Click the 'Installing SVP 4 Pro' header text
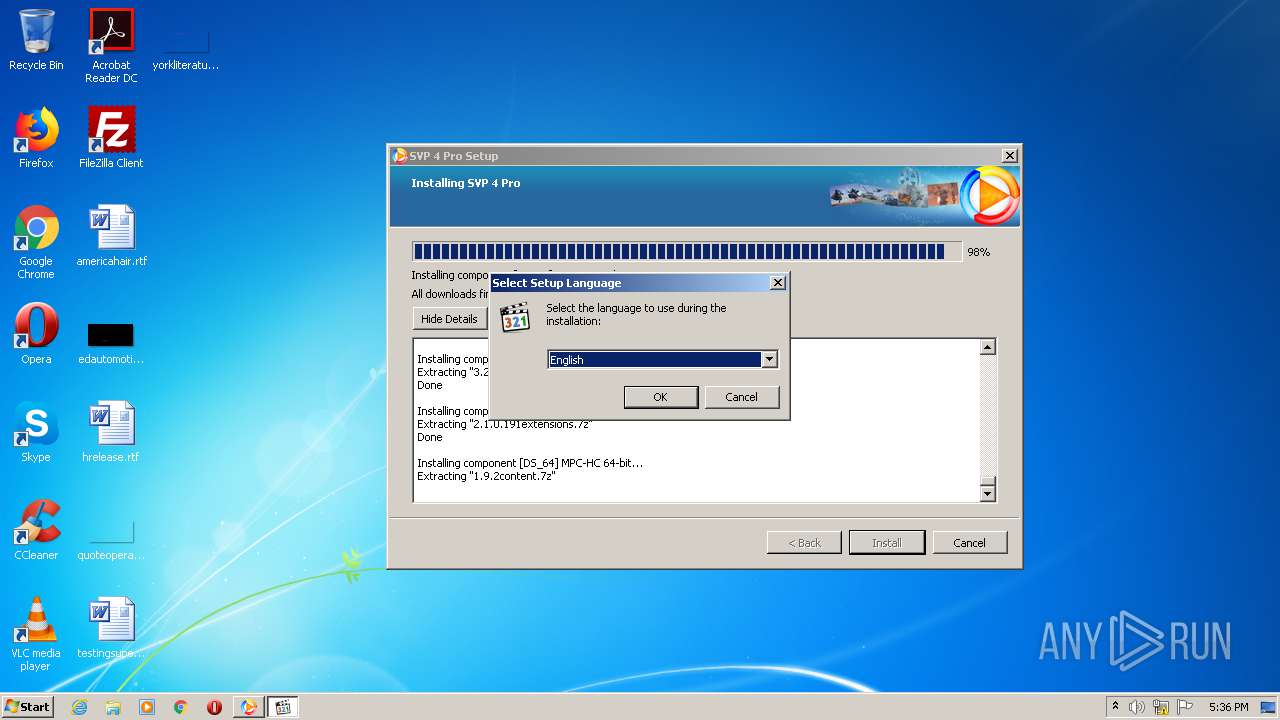This screenshot has width=1280, height=720. 466,183
